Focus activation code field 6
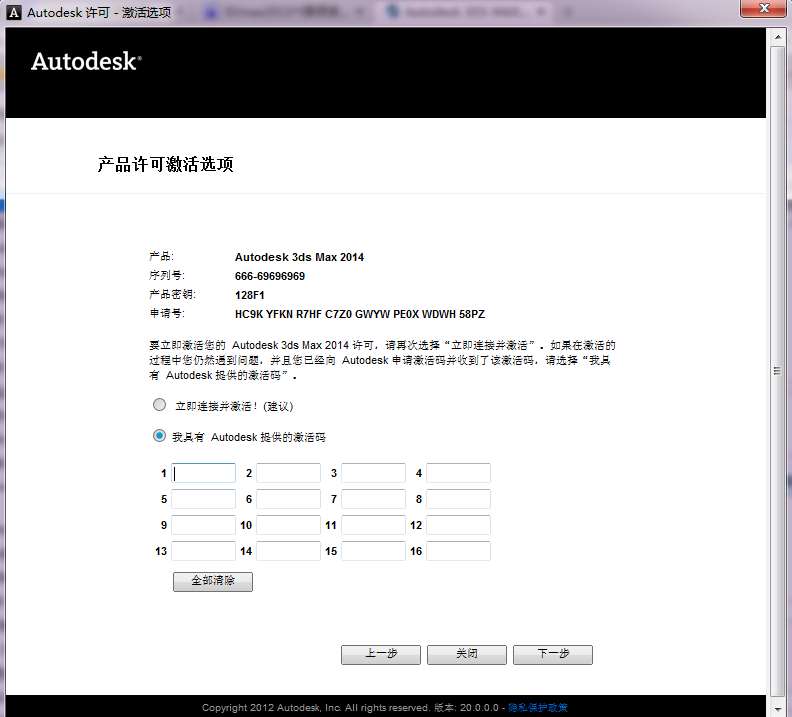 point(288,499)
